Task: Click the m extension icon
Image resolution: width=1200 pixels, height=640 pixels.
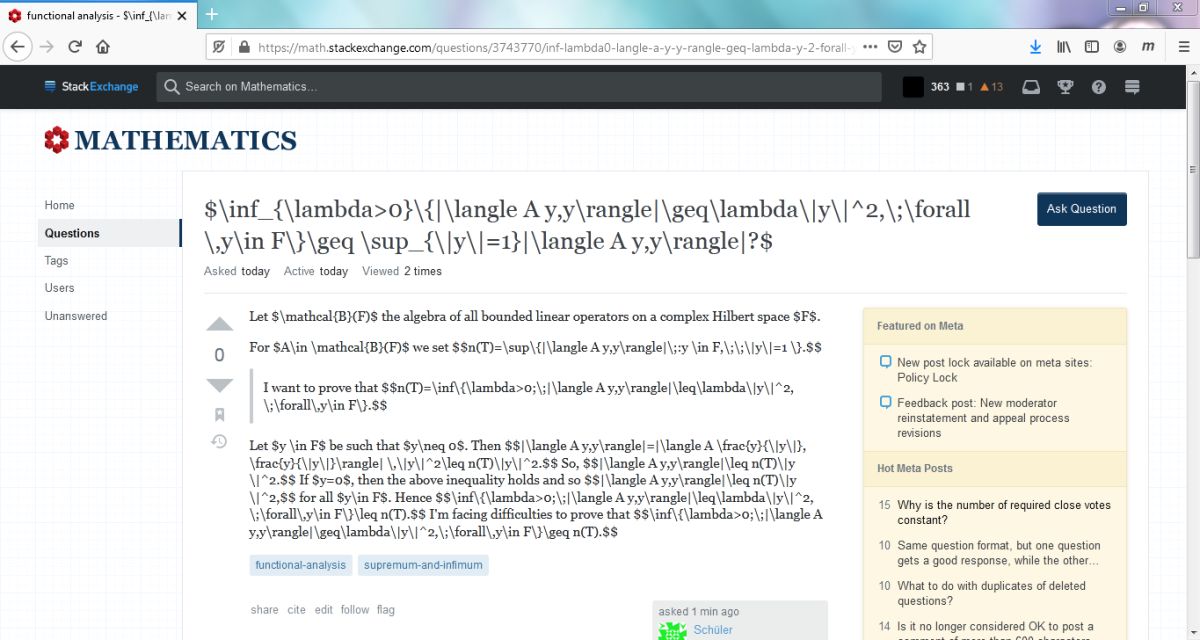Action: (x=1148, y=47)
